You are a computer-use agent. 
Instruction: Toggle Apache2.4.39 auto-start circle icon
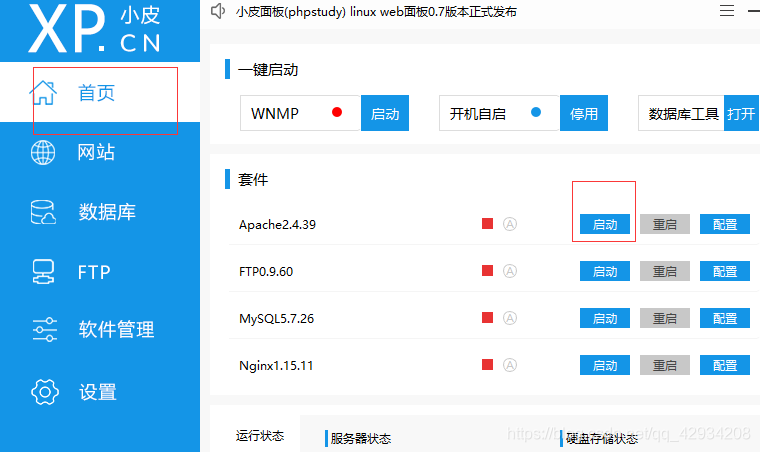coord(510,224)
